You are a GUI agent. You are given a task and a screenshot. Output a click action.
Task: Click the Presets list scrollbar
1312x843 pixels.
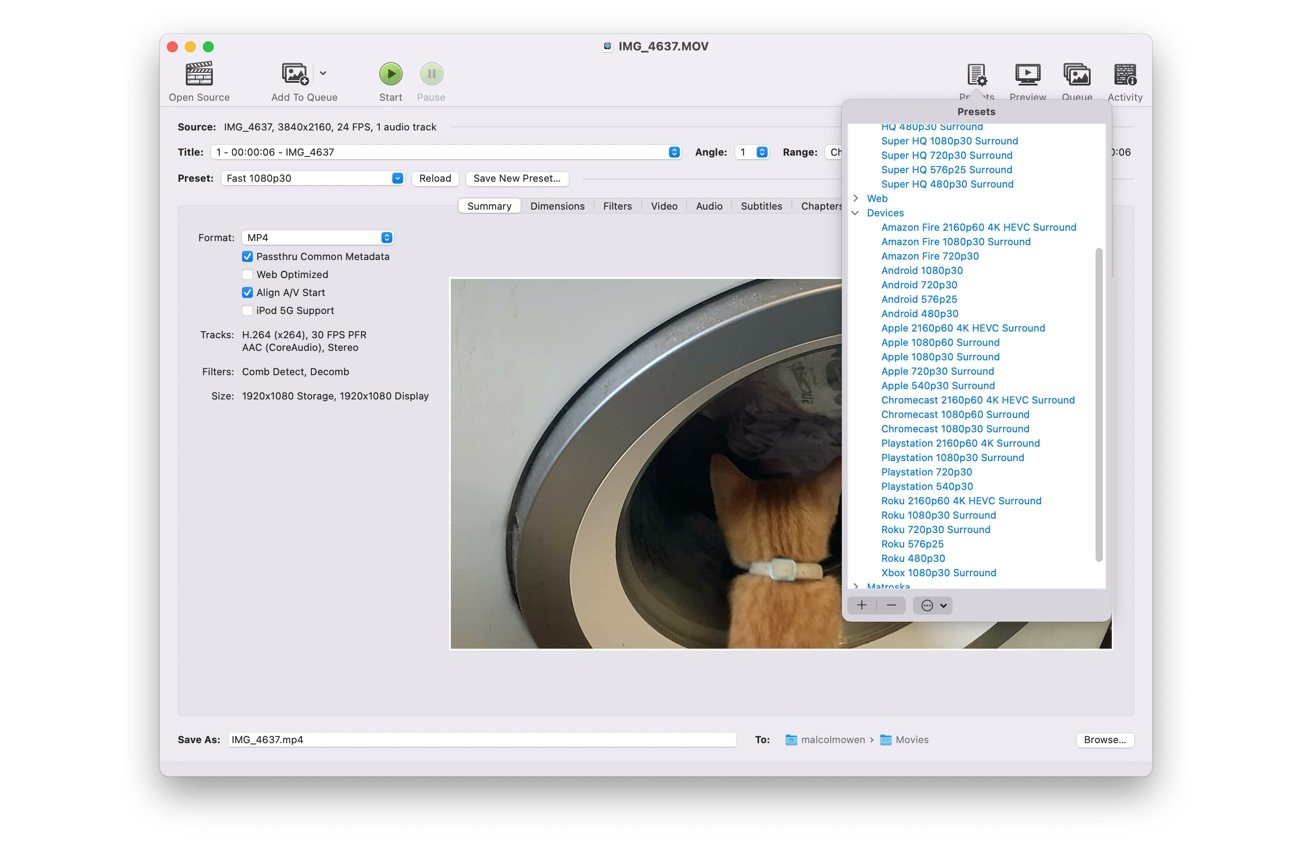tap(1099, 404)
